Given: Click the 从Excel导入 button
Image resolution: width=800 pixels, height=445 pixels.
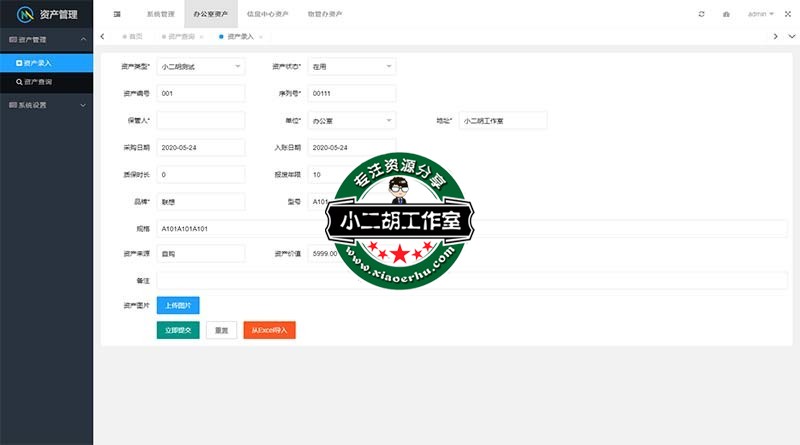Looking at the screenshot, I should (x=269, y=329).
